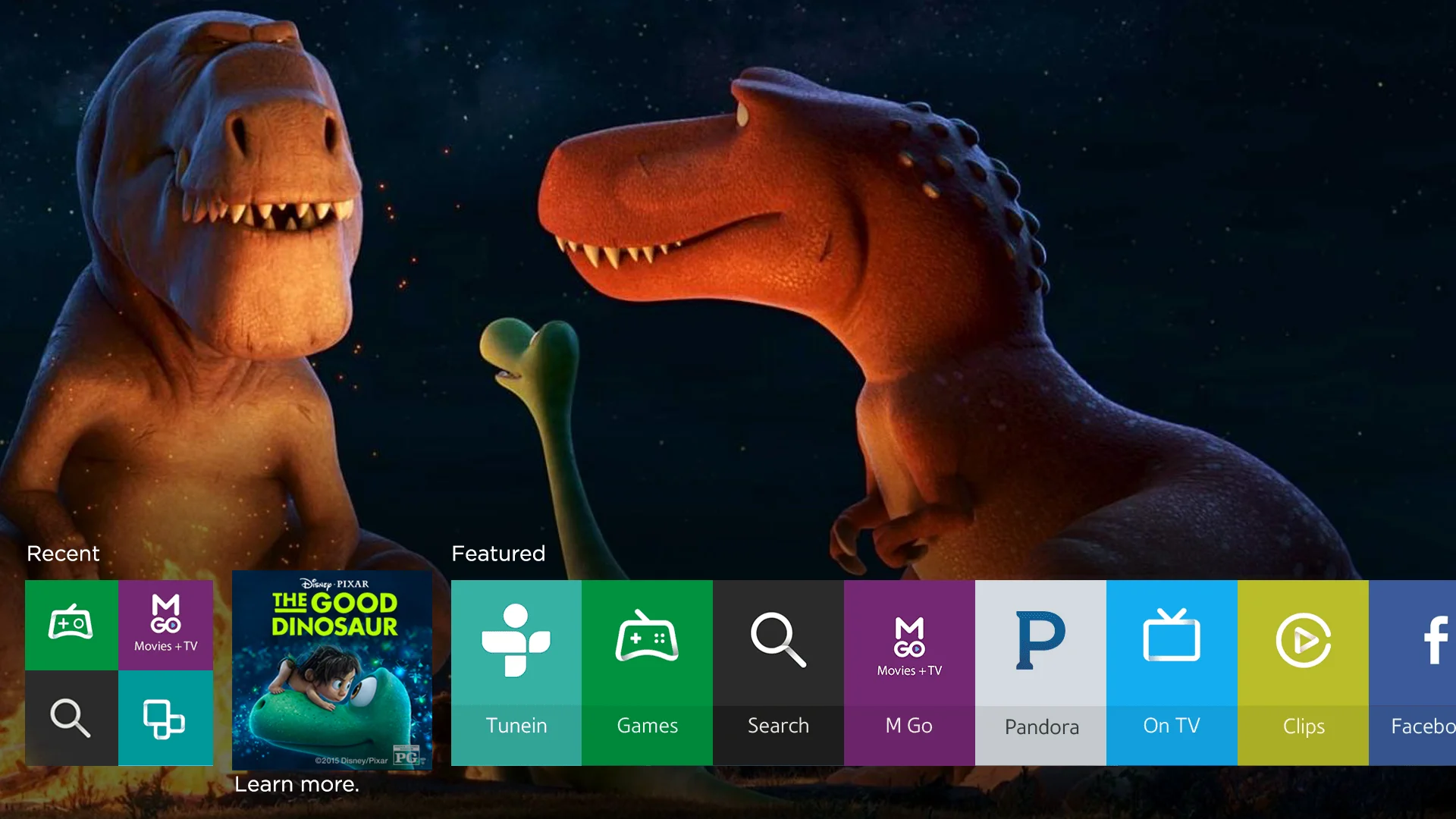1456x819 pixels.
Task: Launch the M Go tile in Featured
Action: tap(909, 673)
